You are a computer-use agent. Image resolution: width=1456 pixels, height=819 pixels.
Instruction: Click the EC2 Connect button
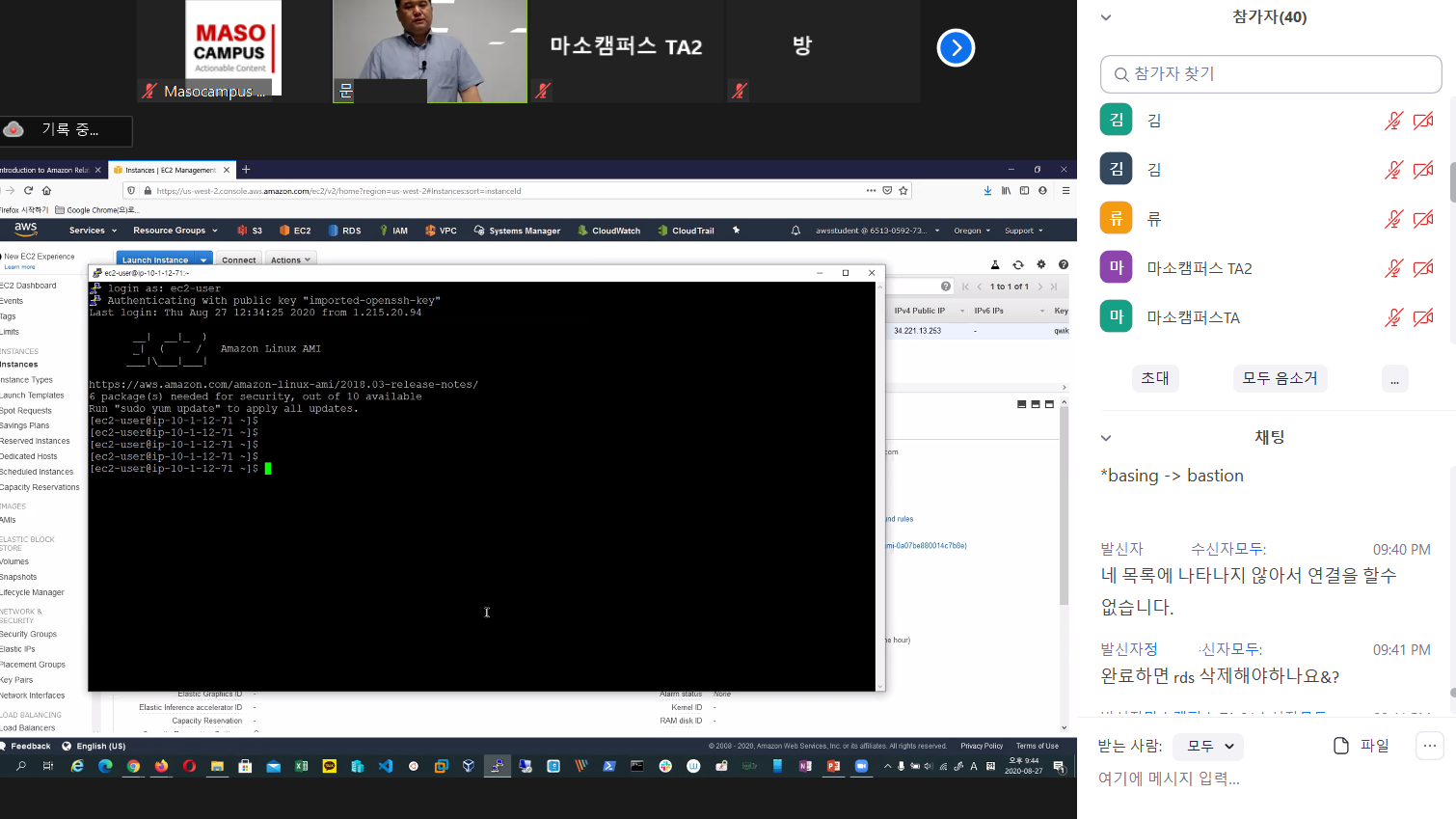click(238, 259)
